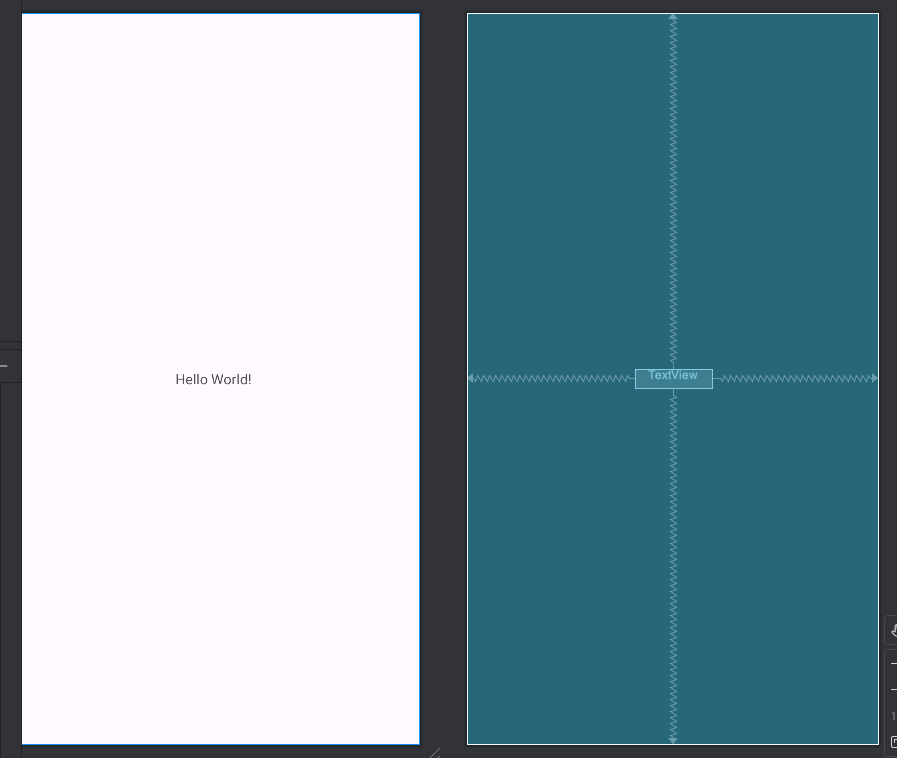
Task: Click the top vertical constraint above TextView
Action: point(673,189)
